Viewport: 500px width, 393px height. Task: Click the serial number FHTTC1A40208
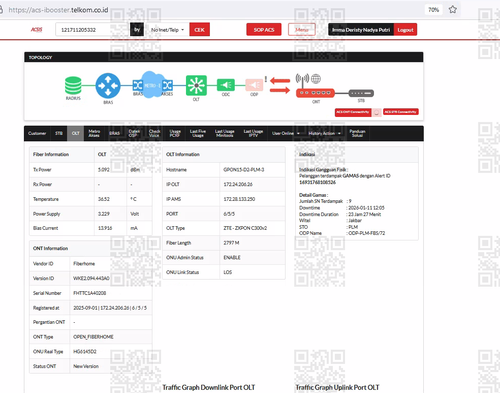pyautogui.click(x=90, y=293)
